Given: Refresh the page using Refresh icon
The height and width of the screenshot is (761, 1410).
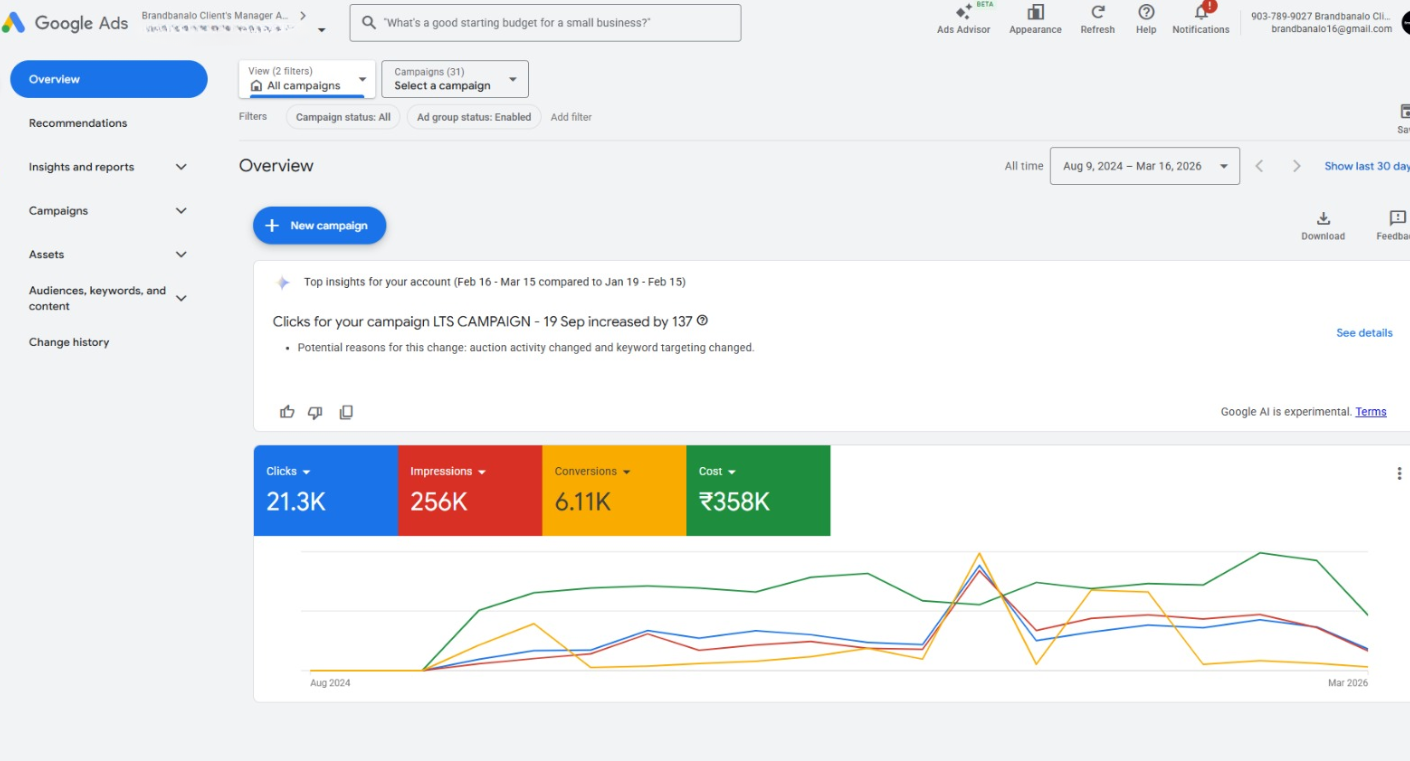Looking at the screenshot, I should [1097, 13].
